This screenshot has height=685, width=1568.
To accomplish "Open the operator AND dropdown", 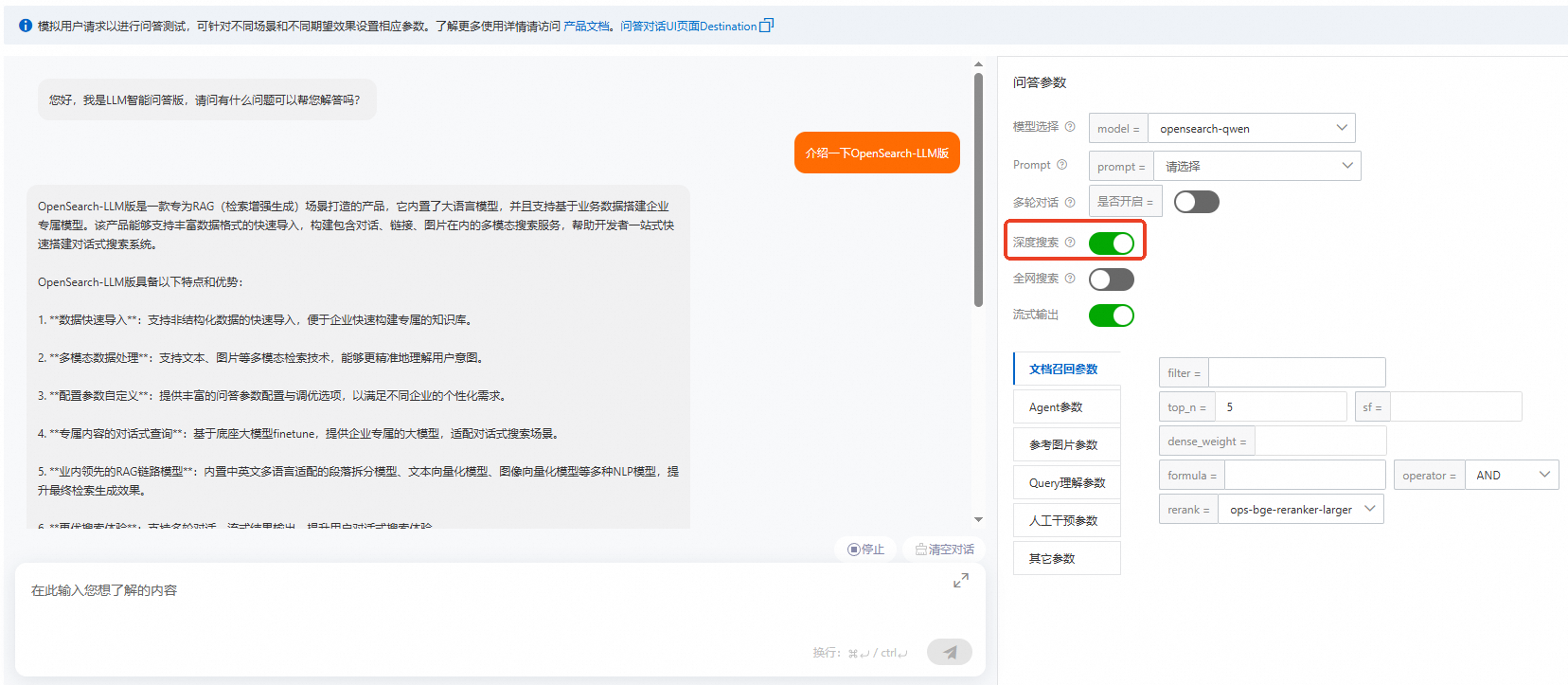I will pyautogui.click(x=1512, y=475).
